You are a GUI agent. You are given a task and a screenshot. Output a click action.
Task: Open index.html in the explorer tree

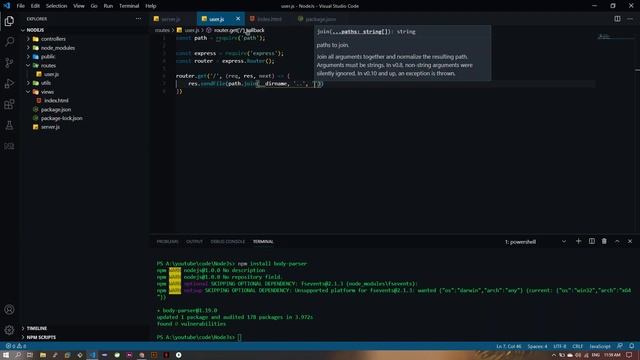(x=56, y=100)
